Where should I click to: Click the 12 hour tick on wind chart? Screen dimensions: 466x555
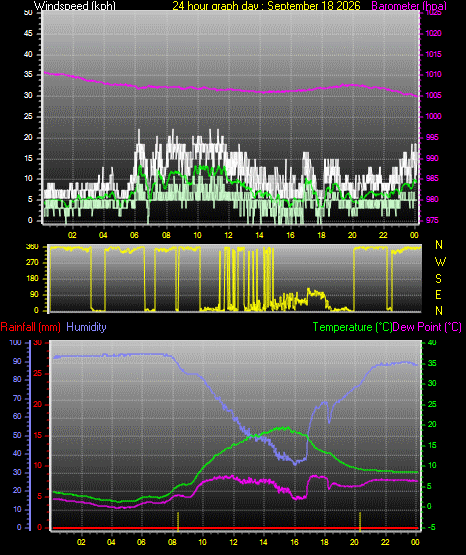tap(228, 235)
